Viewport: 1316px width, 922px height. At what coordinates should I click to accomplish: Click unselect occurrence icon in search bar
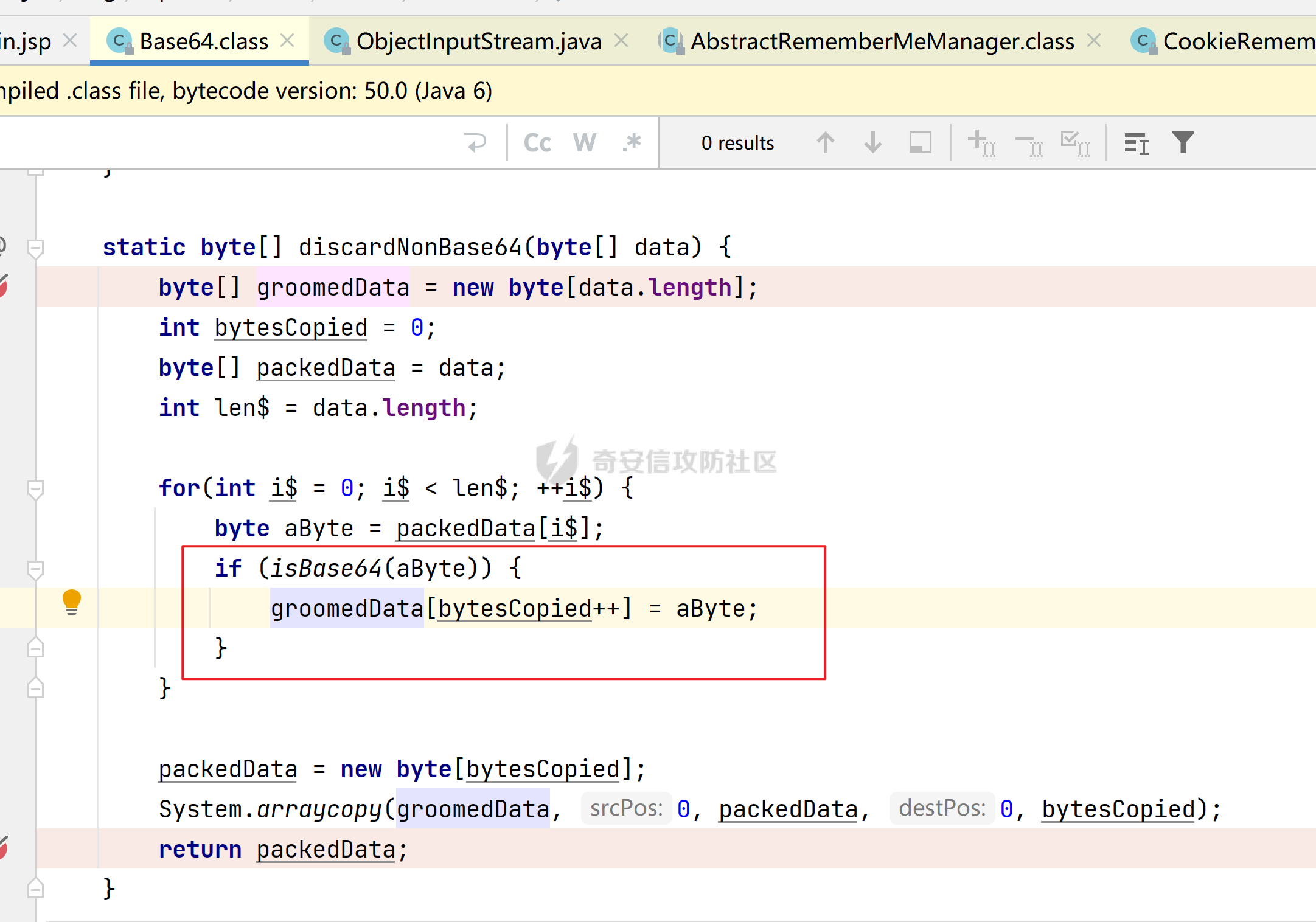(x=1029, y=143)
